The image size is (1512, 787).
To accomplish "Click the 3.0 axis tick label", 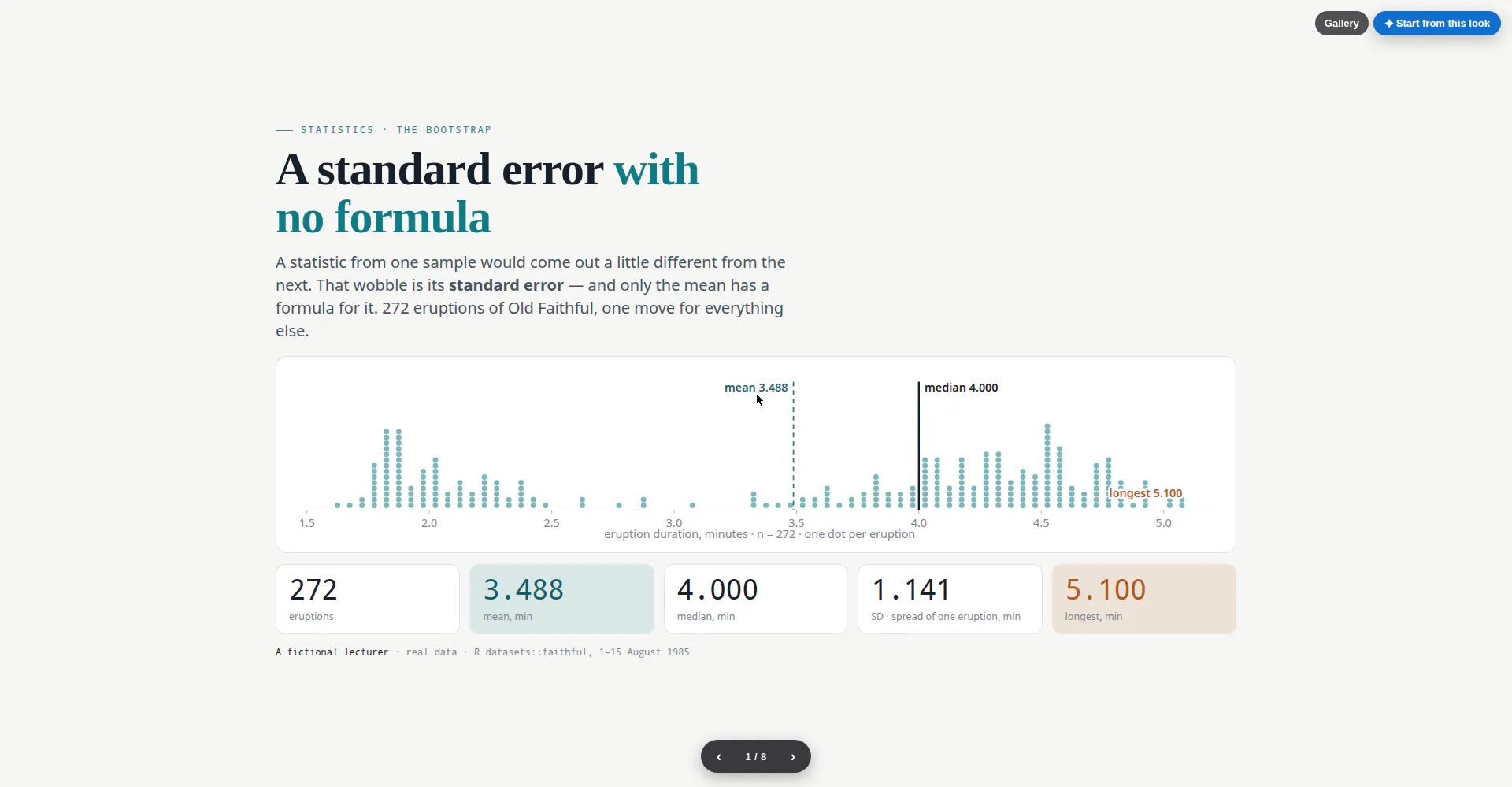I will [x=674, y=523].
